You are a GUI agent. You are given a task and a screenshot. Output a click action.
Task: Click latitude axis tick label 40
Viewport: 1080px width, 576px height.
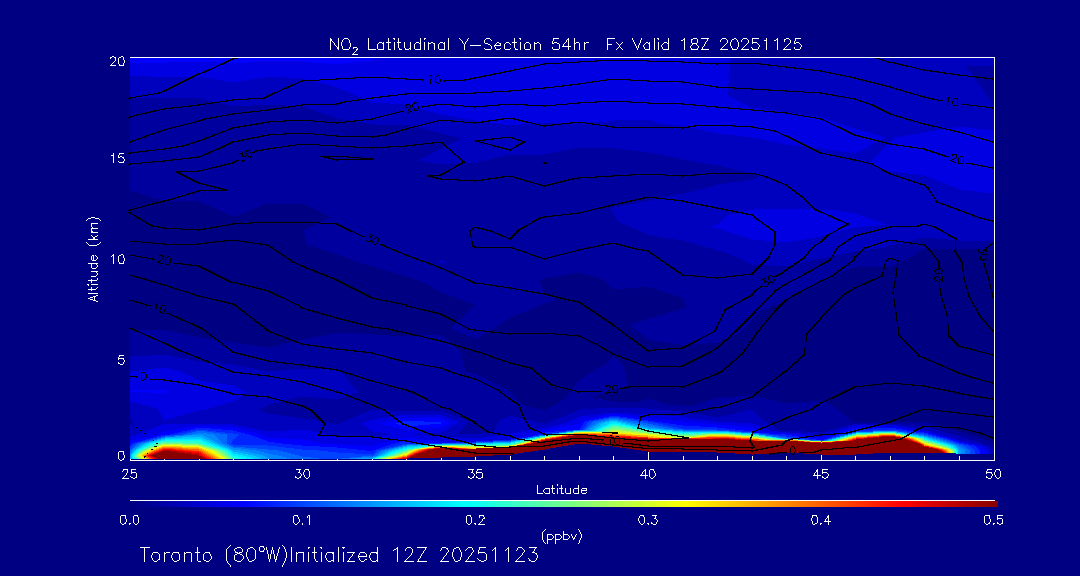tap(647, 474)
